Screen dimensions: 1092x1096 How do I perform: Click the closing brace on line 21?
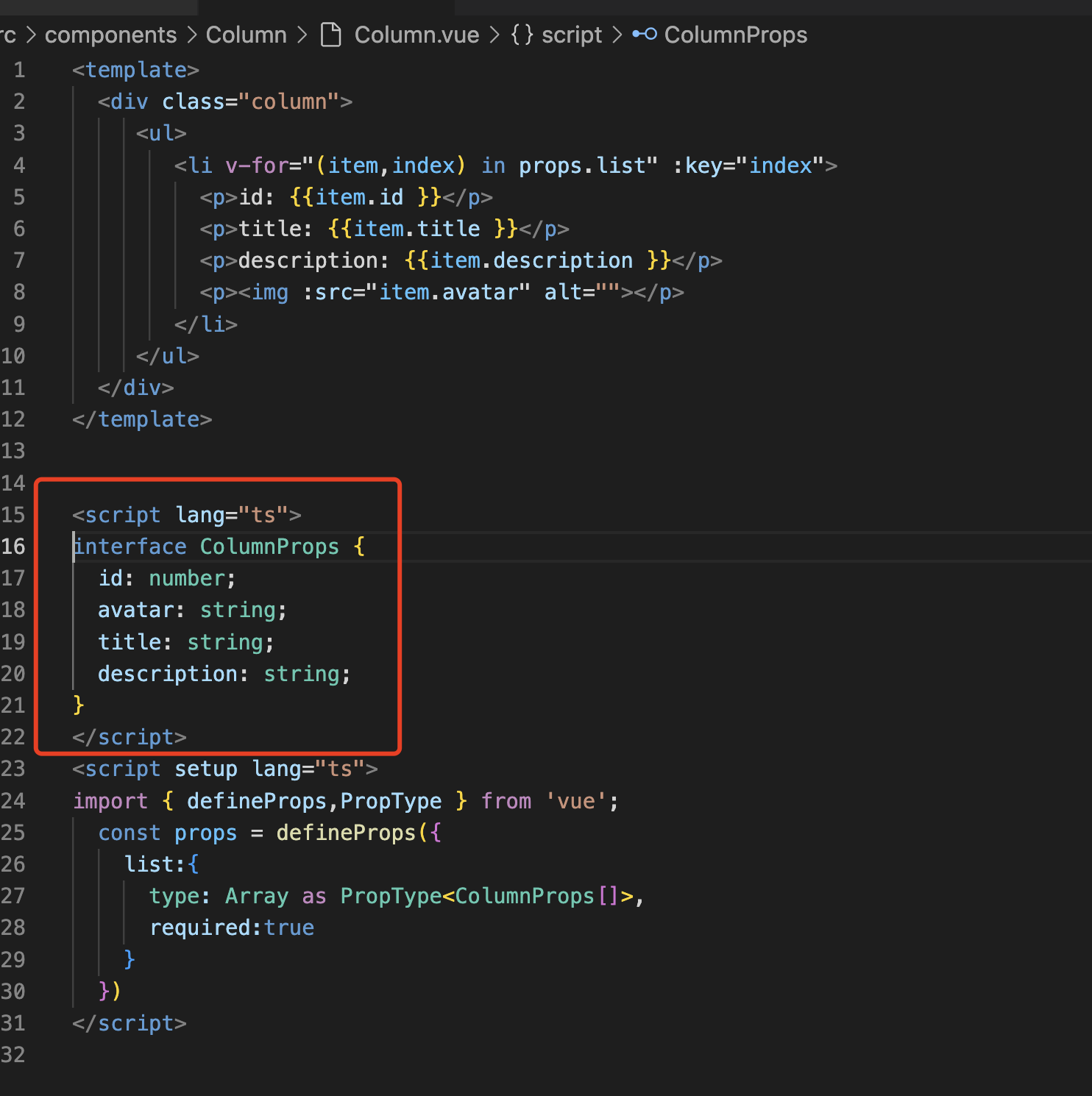[79, 705]
